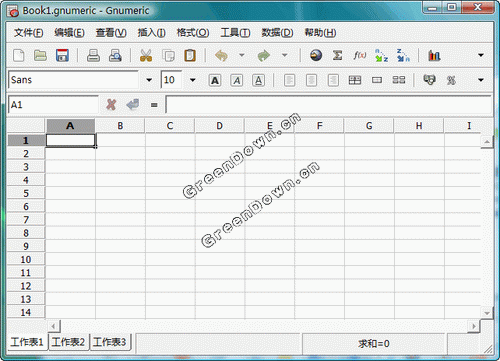Expand the Sans font name dropdown

[149, 80]
